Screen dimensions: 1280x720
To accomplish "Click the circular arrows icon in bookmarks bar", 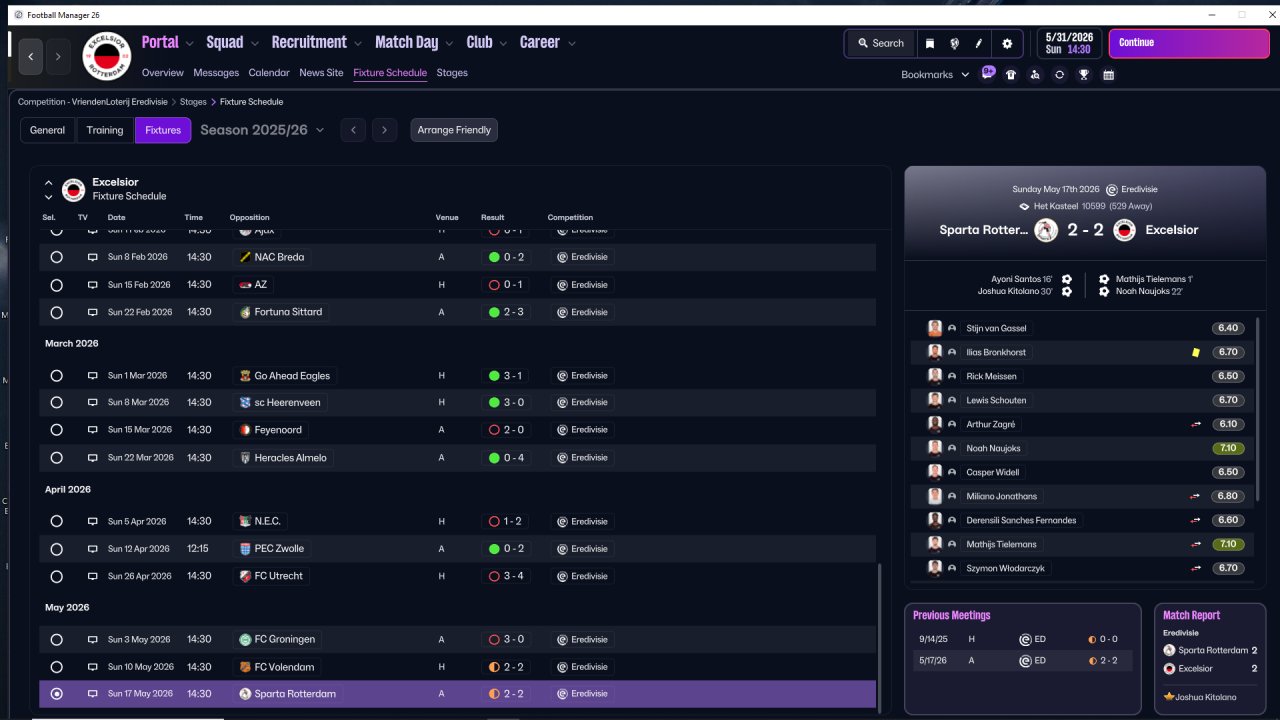I will pyautogui.click(x=1059, y=75).
